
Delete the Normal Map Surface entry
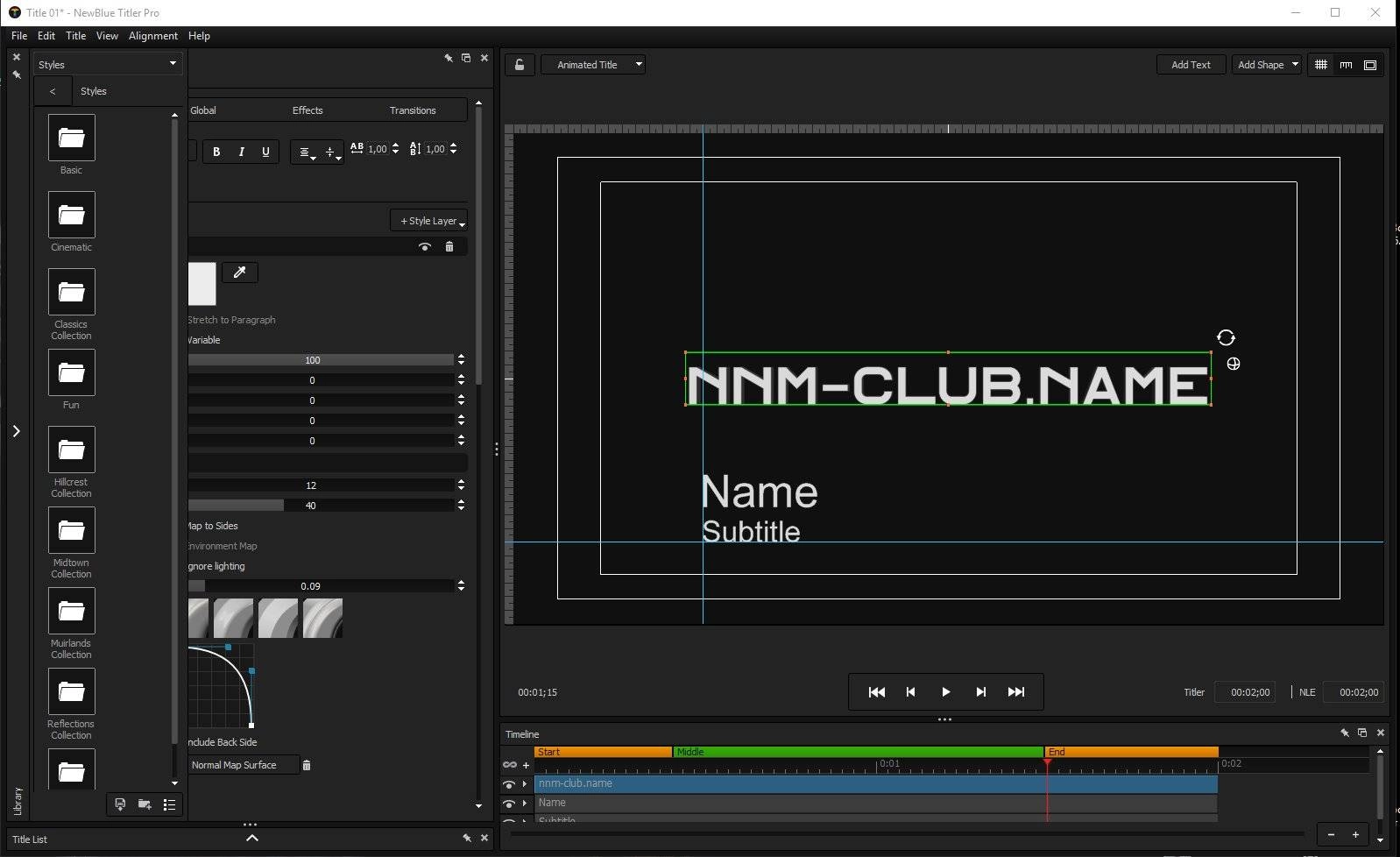307,765
